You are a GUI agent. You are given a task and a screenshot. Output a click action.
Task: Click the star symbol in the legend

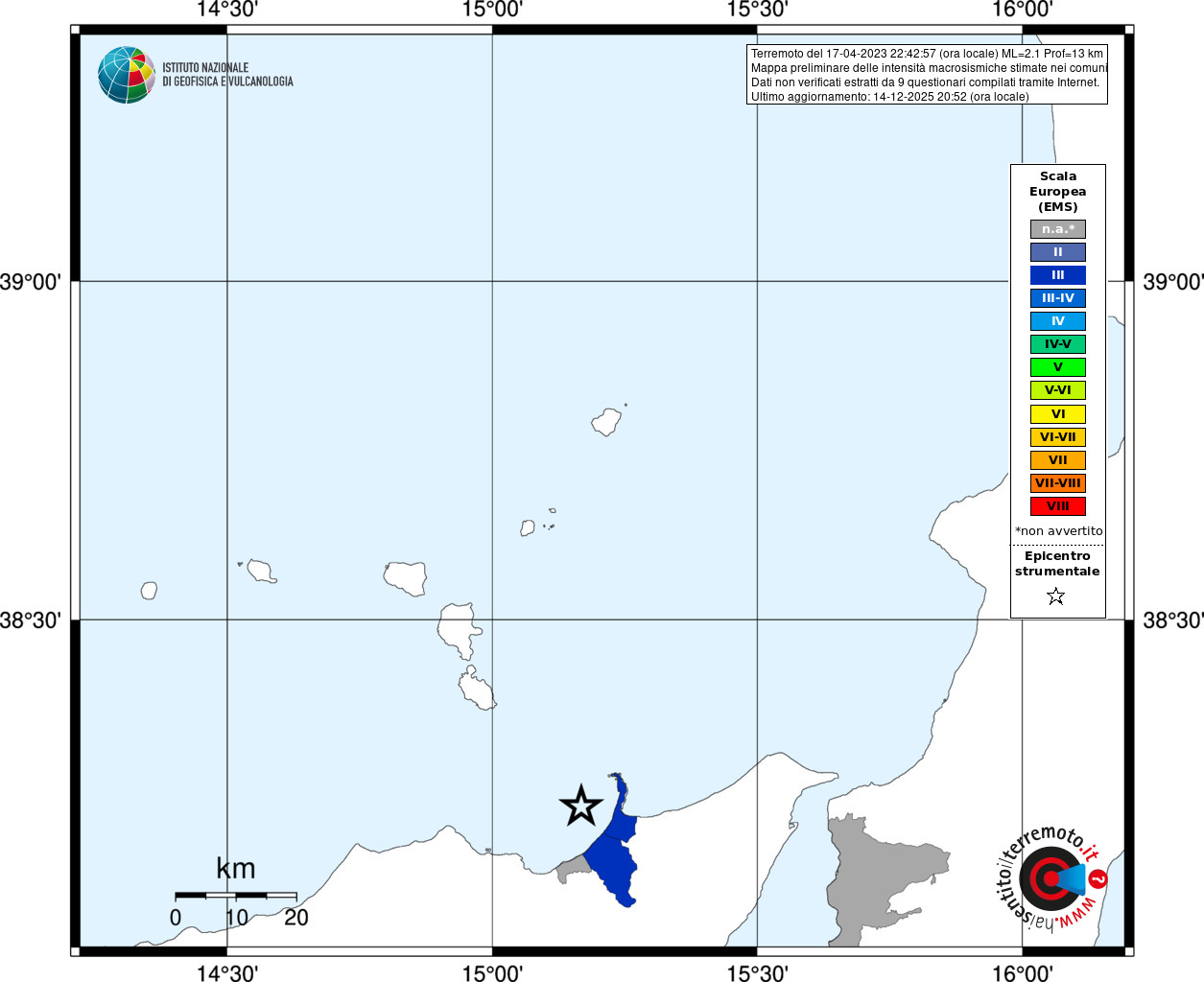[x=1056, y=596]
